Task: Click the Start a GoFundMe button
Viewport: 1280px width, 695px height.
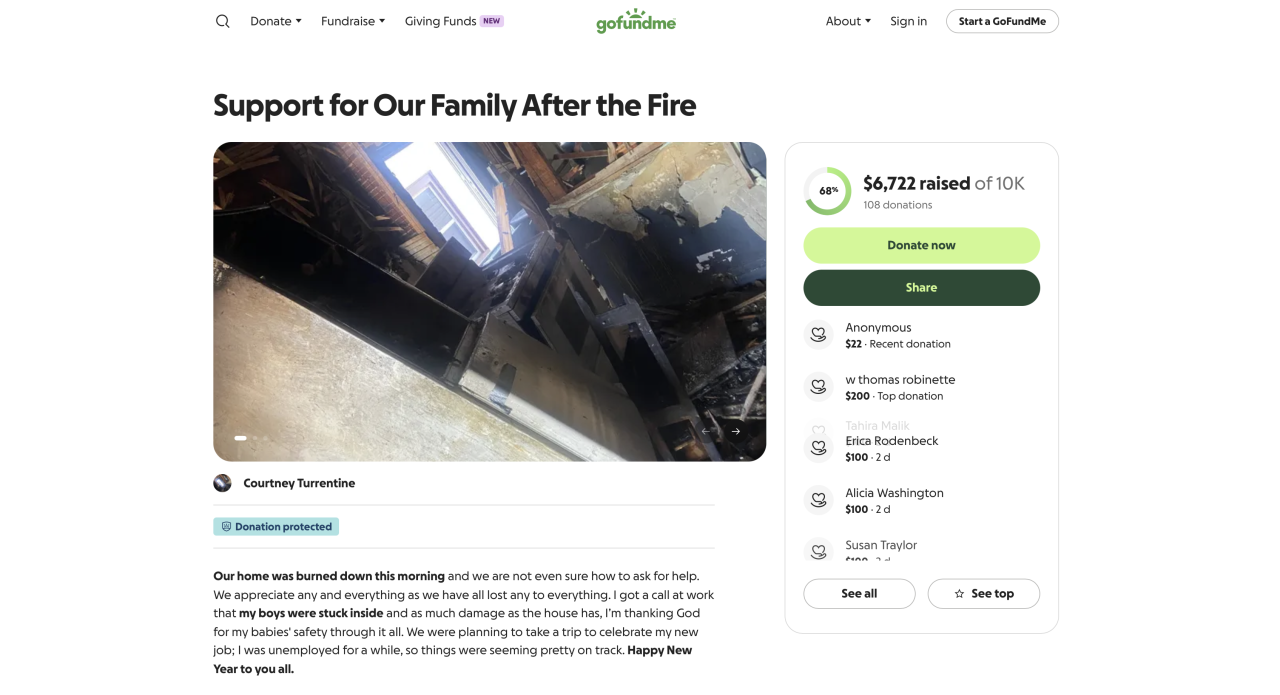Action: tap(1002, 21)
